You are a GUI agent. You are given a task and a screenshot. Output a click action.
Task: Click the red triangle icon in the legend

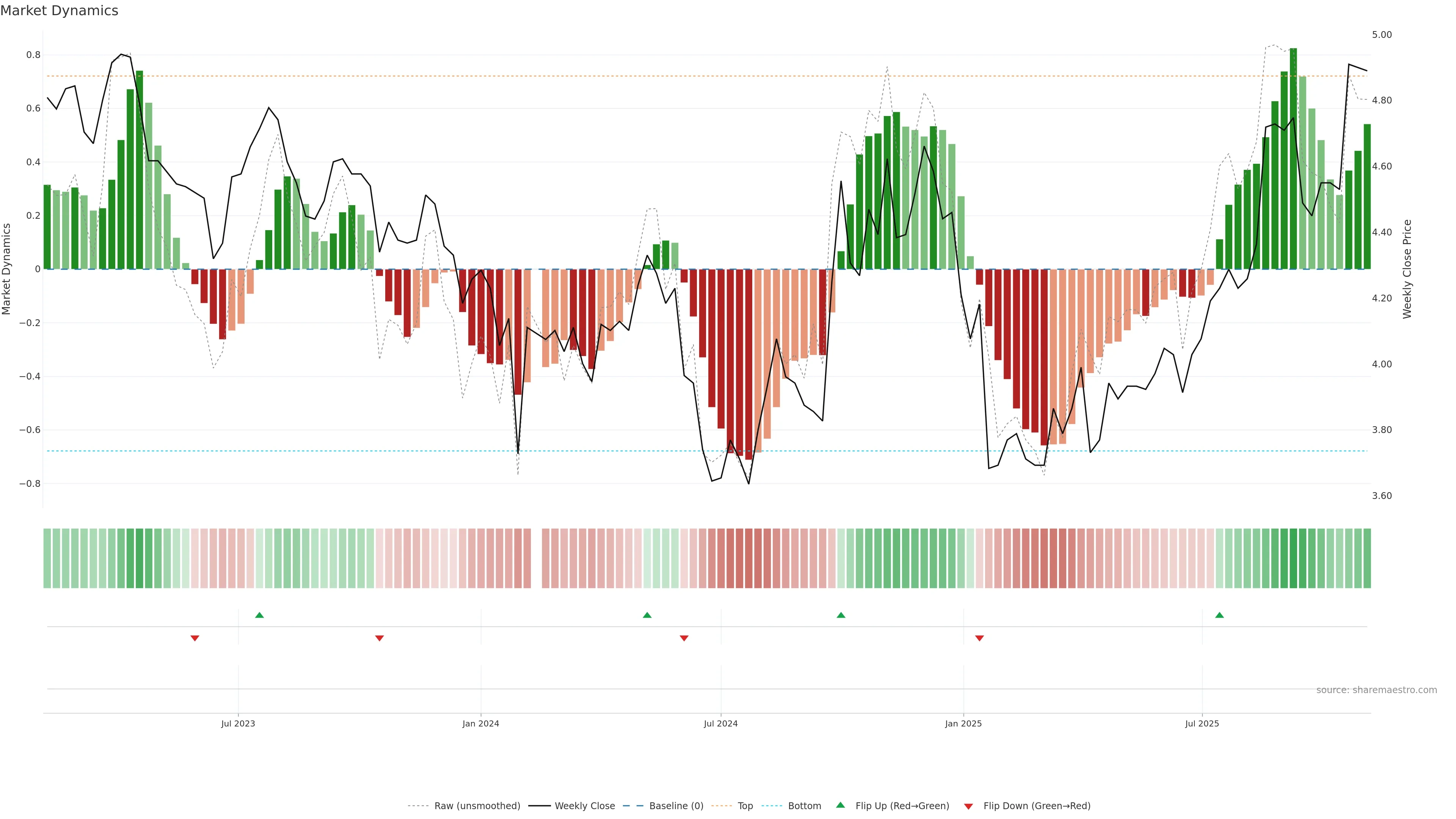(x=968, y=806)
